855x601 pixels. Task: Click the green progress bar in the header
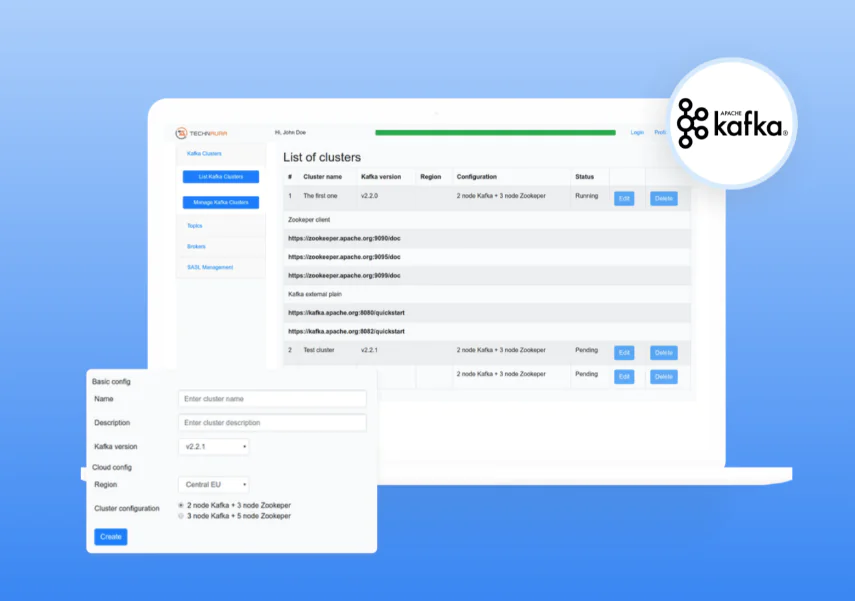click(x=495, y=133)
